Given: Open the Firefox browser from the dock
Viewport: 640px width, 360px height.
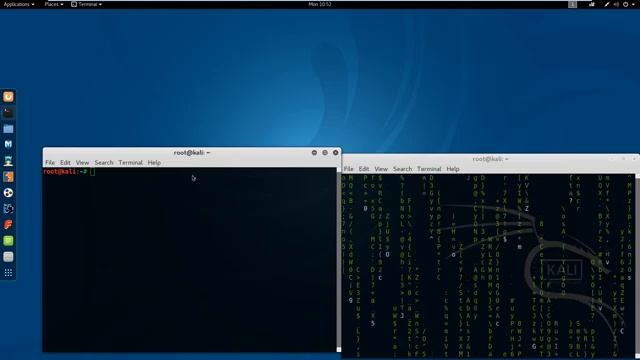Looking at the screenshot, I should (x=8, y=97).
